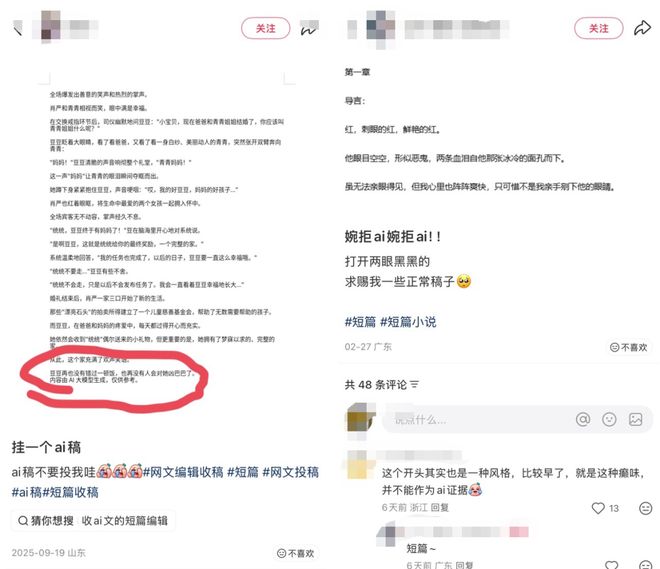This screenshot has height=569, width=660.
Task: Follow the left post author with 关注
Action: pos(266,28)
